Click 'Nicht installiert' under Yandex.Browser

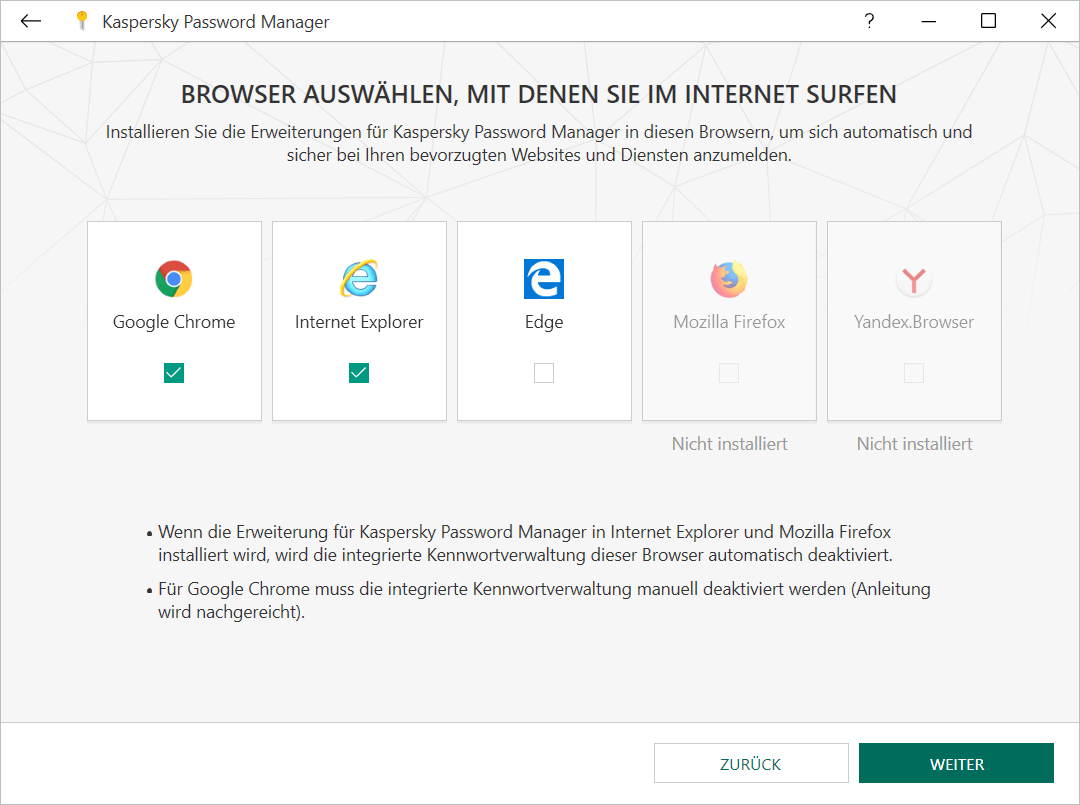pos(915,444)
